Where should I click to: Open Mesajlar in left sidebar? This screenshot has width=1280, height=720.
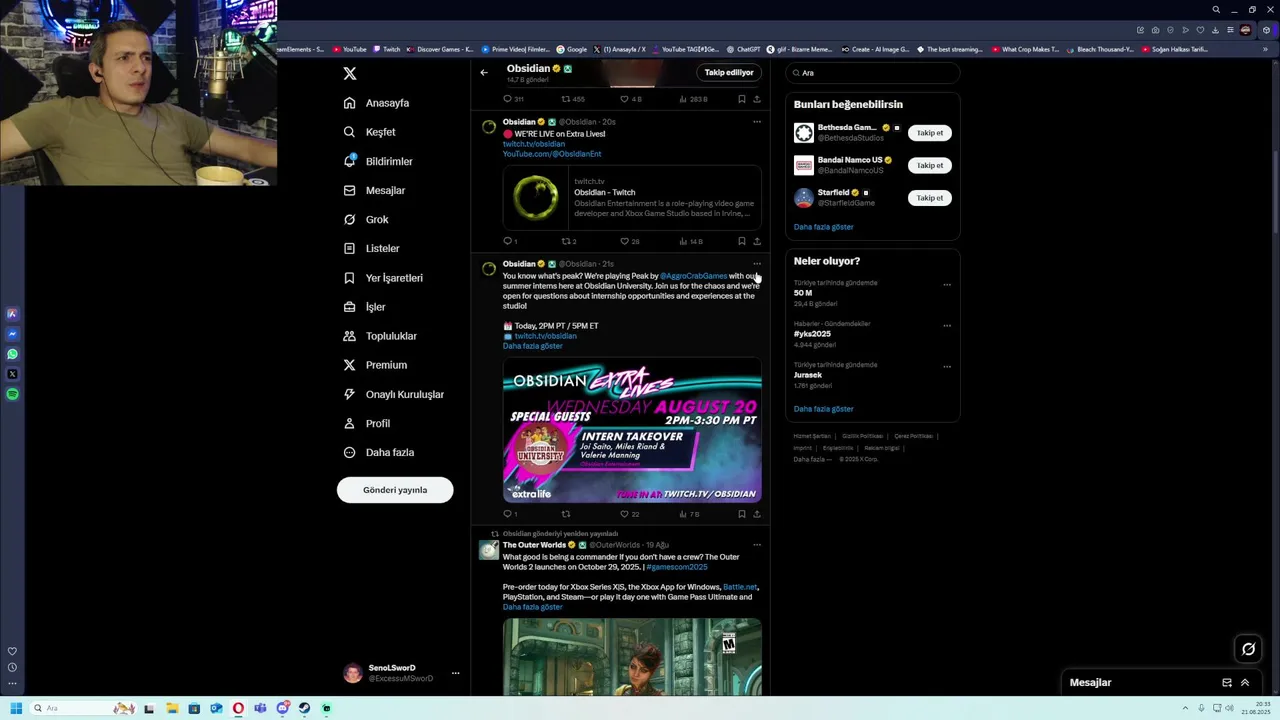374,190
